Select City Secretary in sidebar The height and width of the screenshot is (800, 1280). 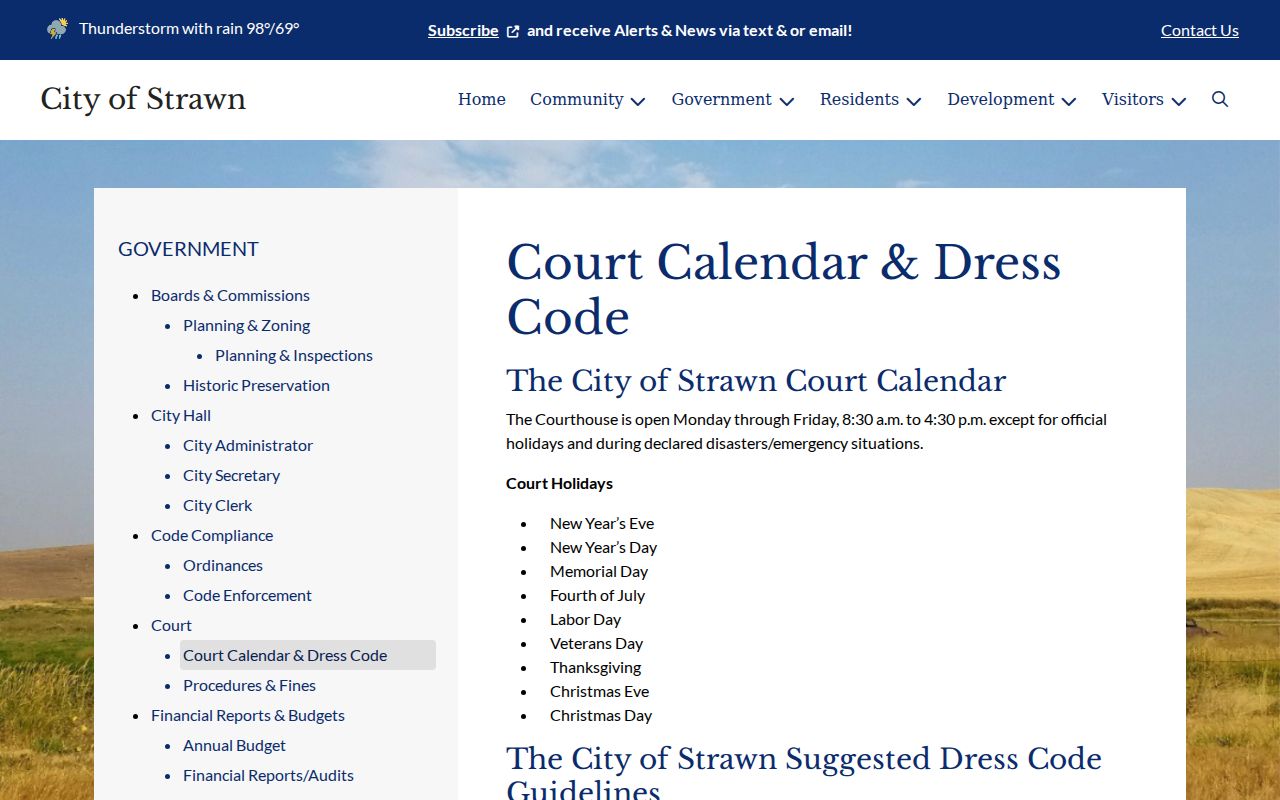coord(231,475)
